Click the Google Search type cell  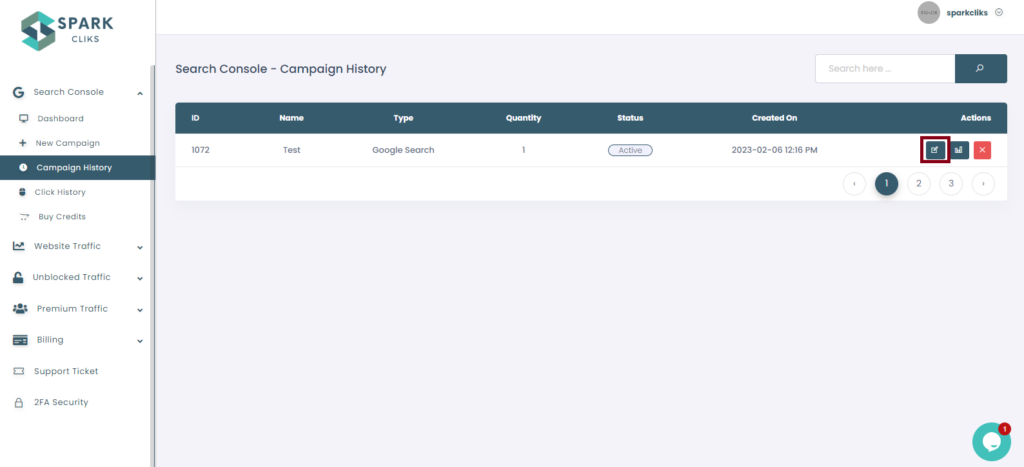(x=403, y=150)
